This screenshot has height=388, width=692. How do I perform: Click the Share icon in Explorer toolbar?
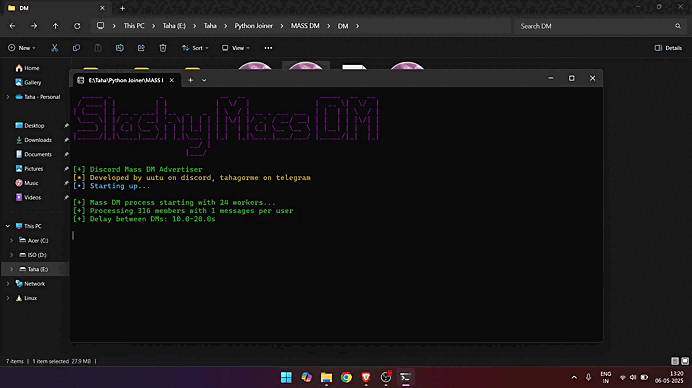click(x=141, y=48)
